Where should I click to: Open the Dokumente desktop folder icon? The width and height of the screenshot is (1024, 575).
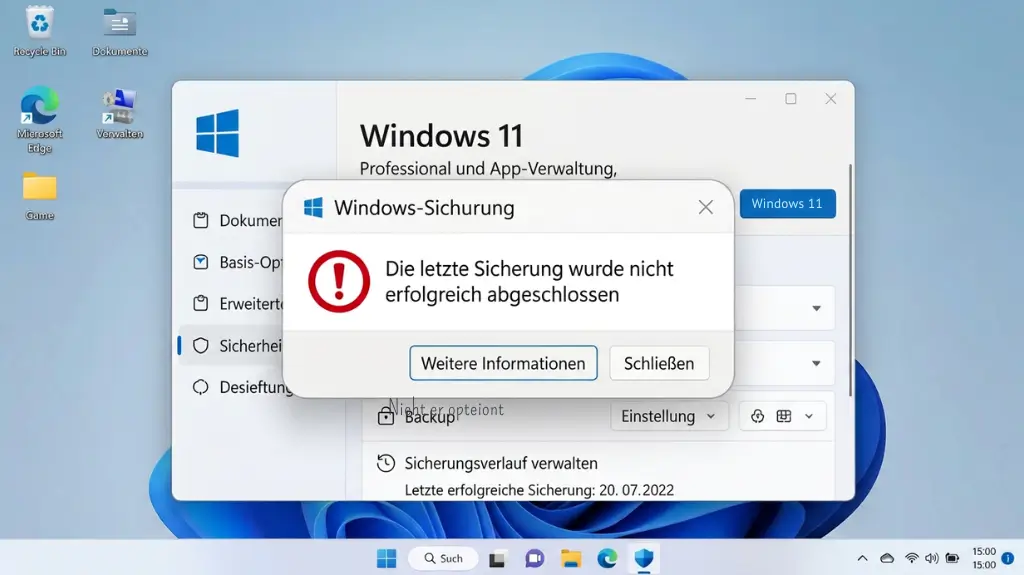(120, 31)
